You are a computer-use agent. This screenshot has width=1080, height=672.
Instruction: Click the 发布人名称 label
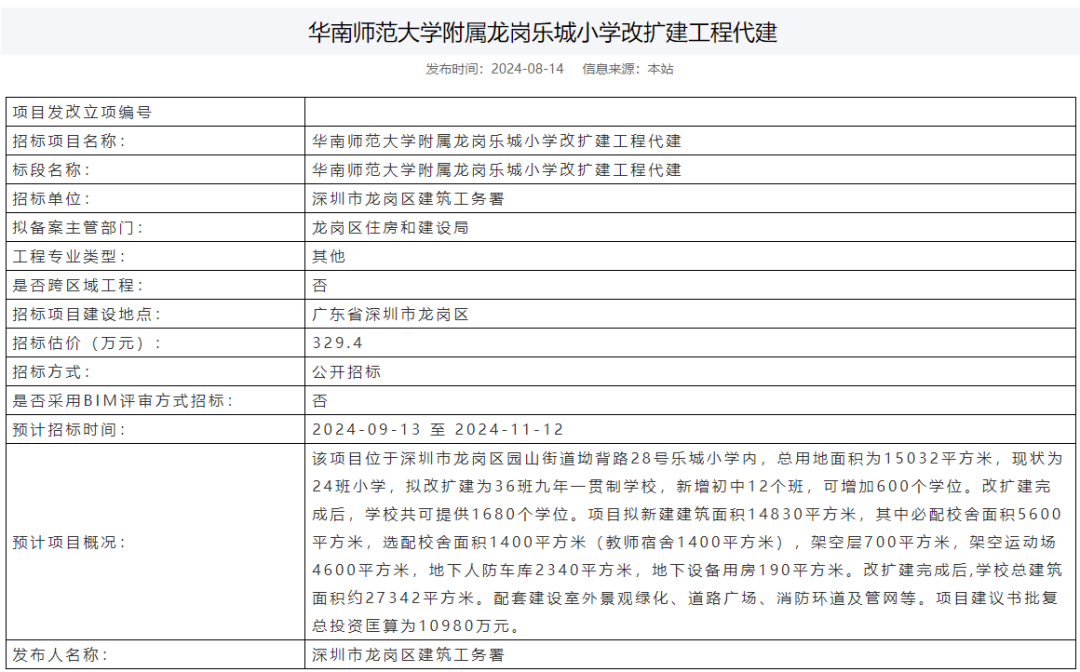[61, 655]
